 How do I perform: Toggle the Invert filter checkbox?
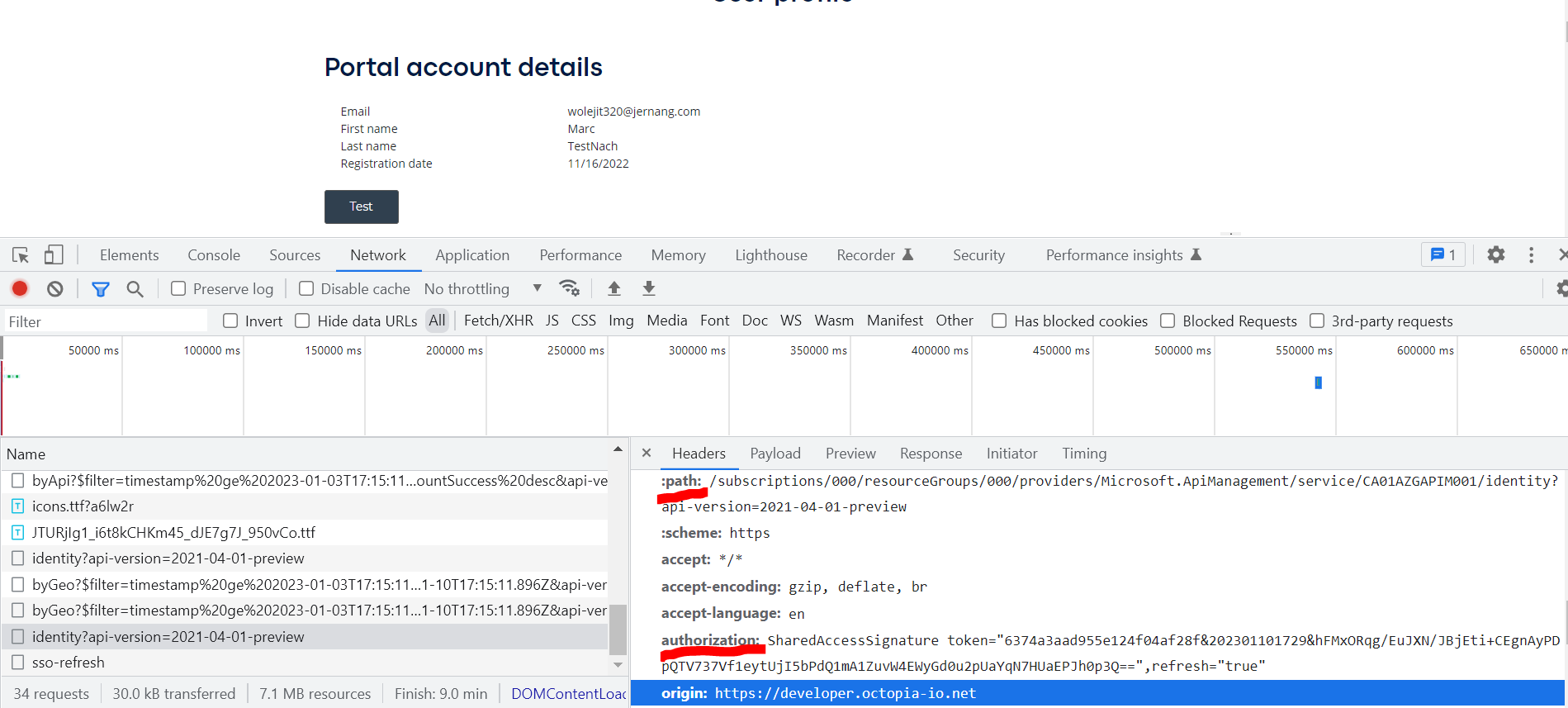(x=230, y=321)
